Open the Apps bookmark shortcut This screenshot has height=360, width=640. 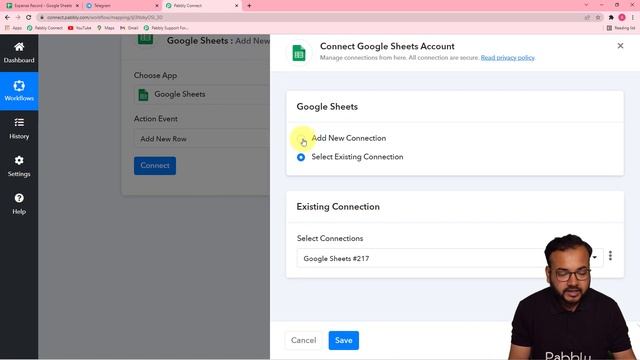tap(13, 28)
